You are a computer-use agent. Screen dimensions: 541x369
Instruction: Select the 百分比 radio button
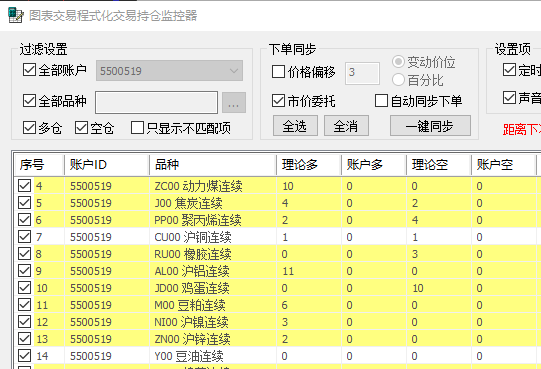tap(398, 80)
